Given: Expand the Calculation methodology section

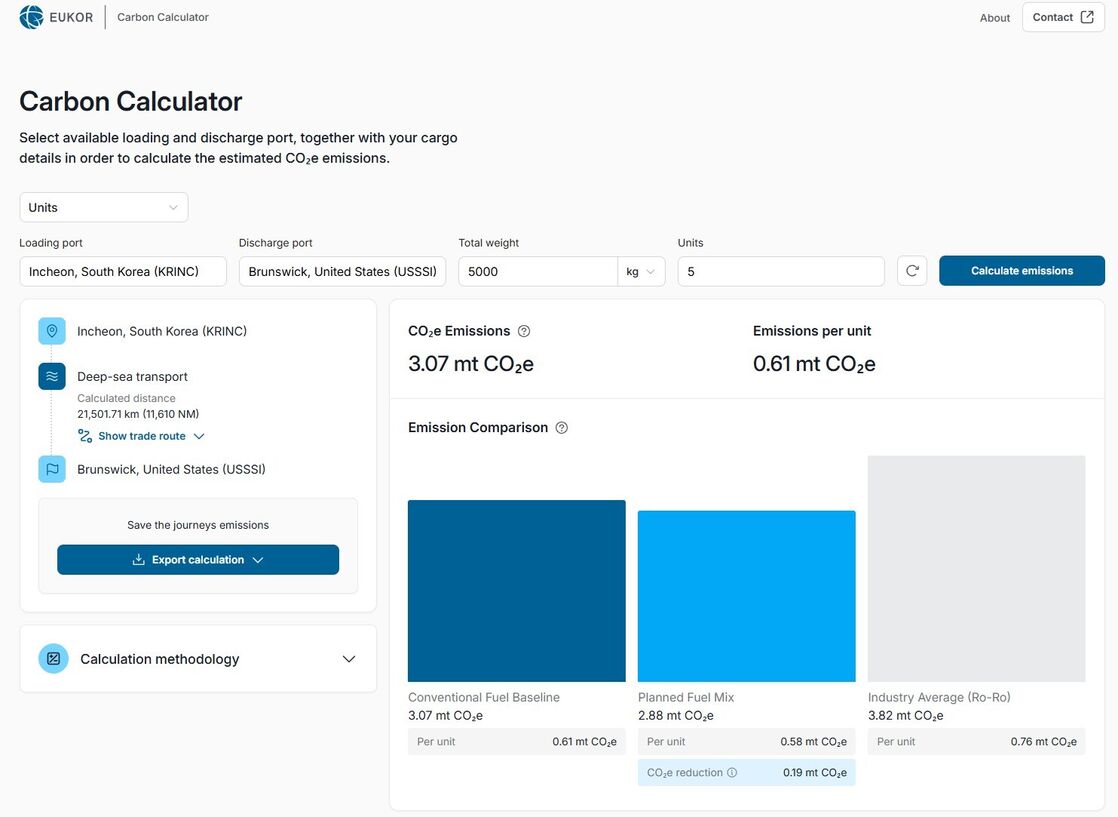Looking at the screenshot, I should (x=348, y=658).
